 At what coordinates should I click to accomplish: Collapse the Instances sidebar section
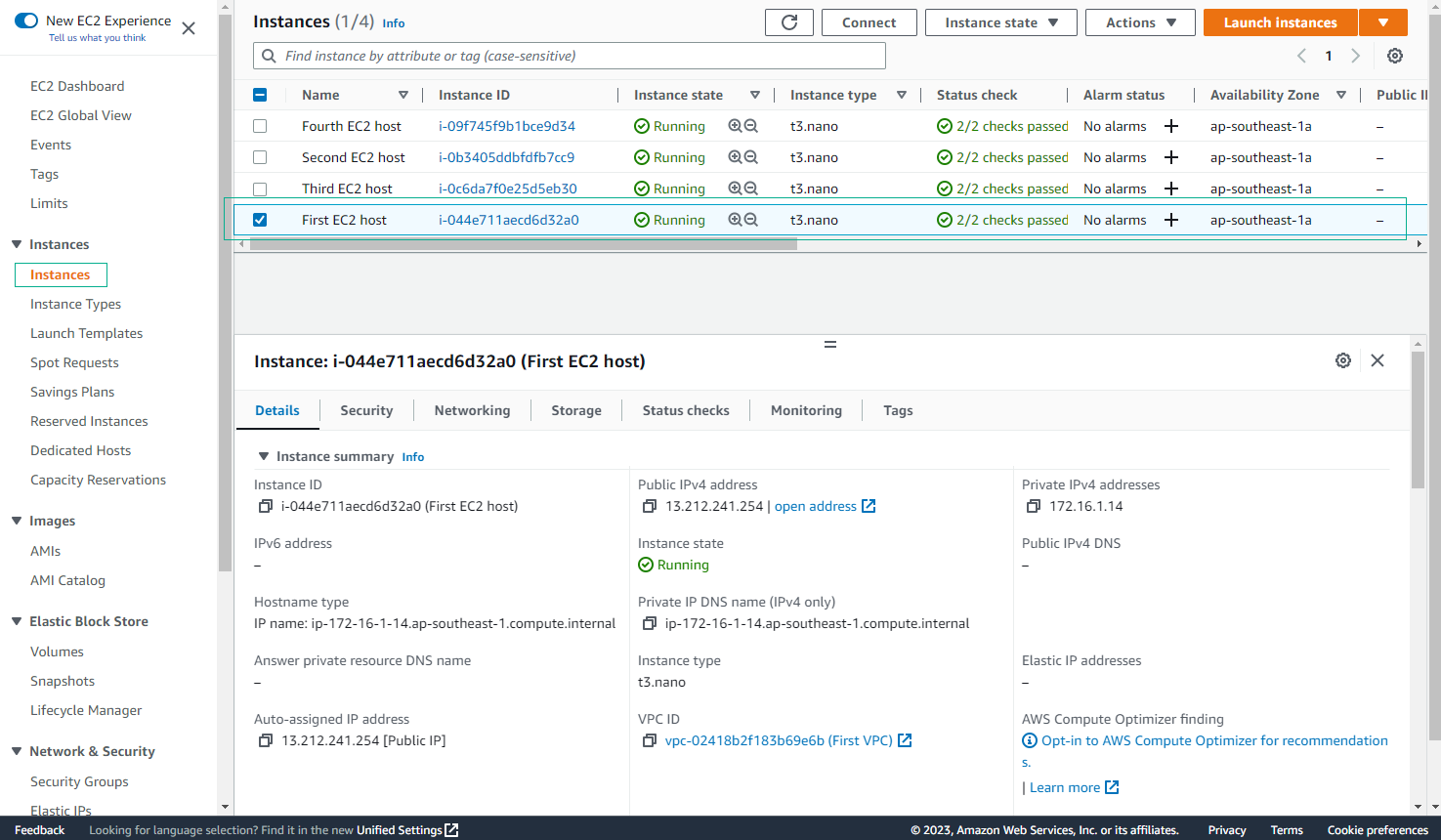[x=17, y=244]
